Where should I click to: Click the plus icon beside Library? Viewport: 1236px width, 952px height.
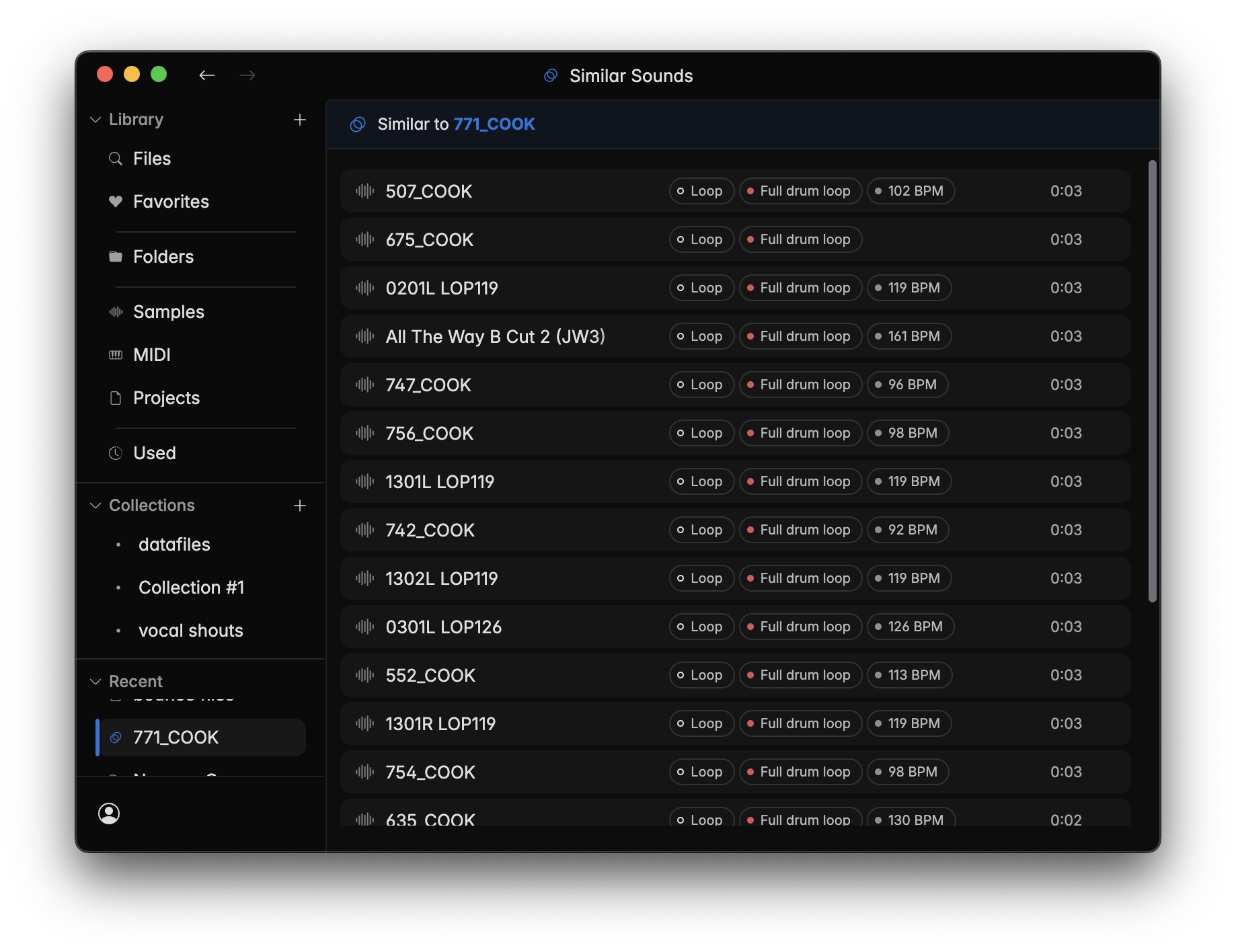tap(300, 120)
